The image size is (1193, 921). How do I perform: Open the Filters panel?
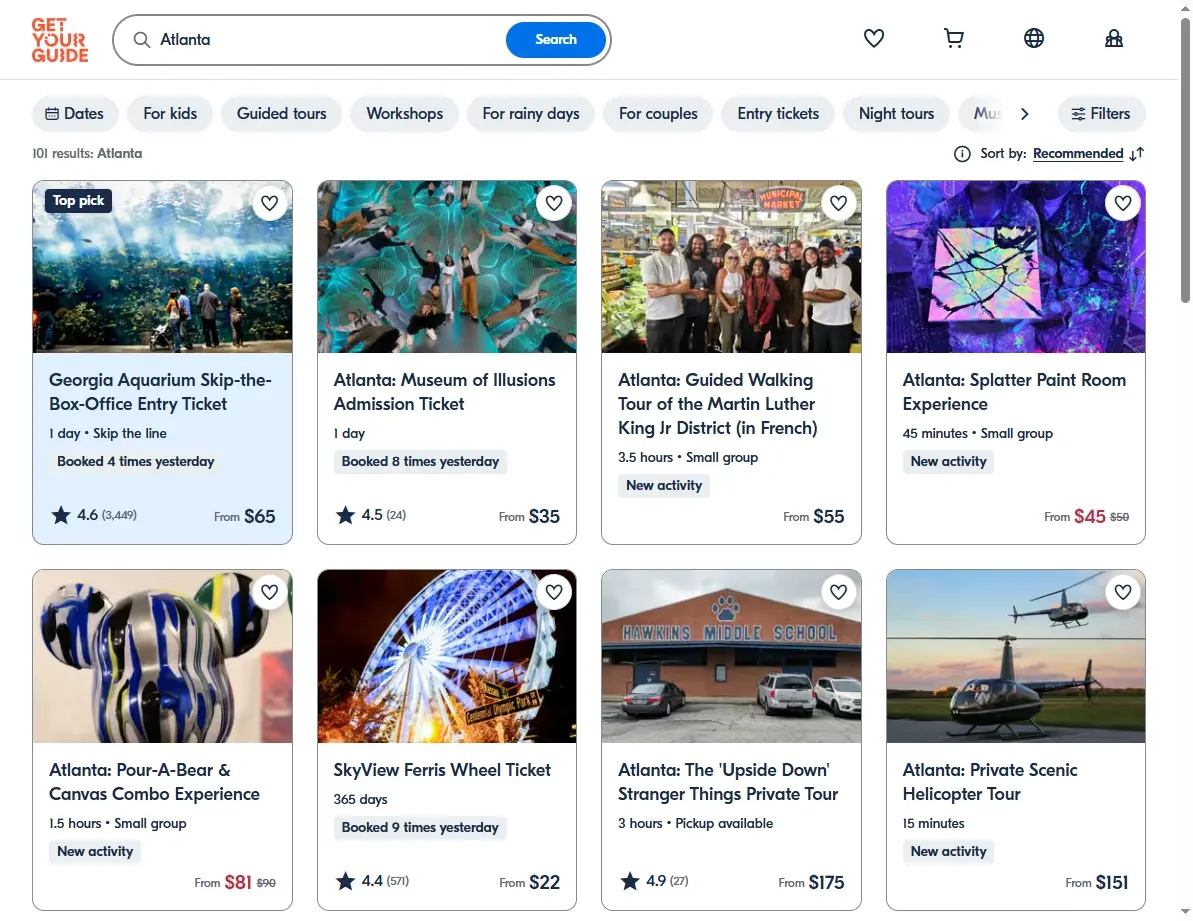[x=1101, y=114]
